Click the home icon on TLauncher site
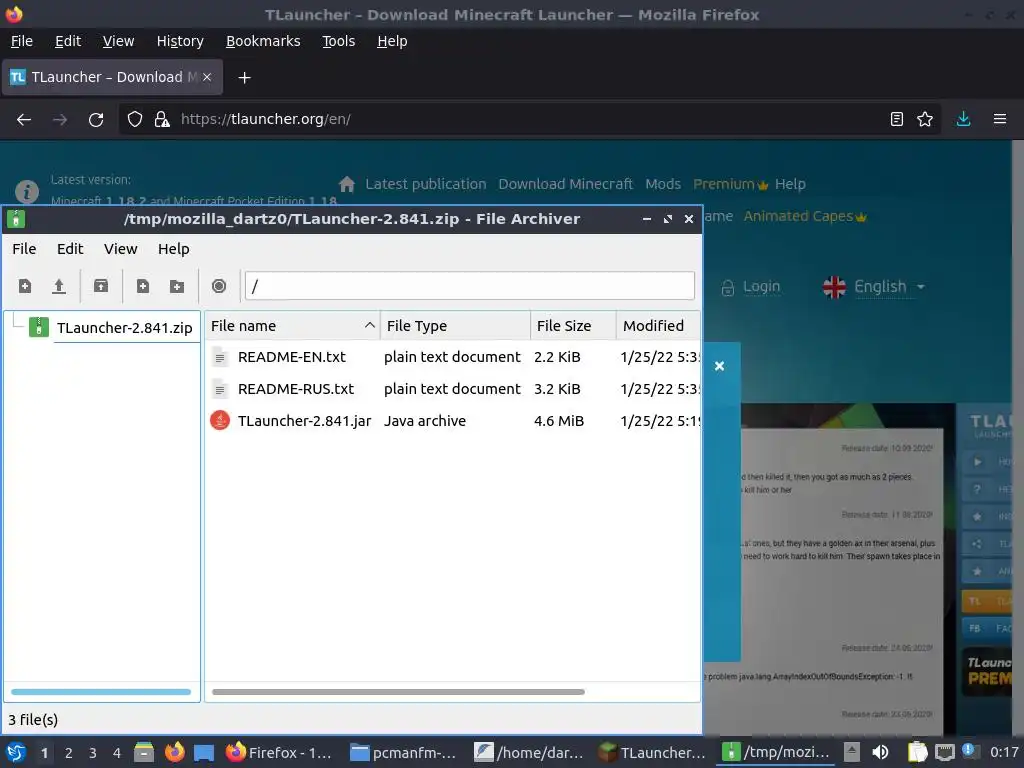This screenshot has height=768, width=1024. click(347, 184)
